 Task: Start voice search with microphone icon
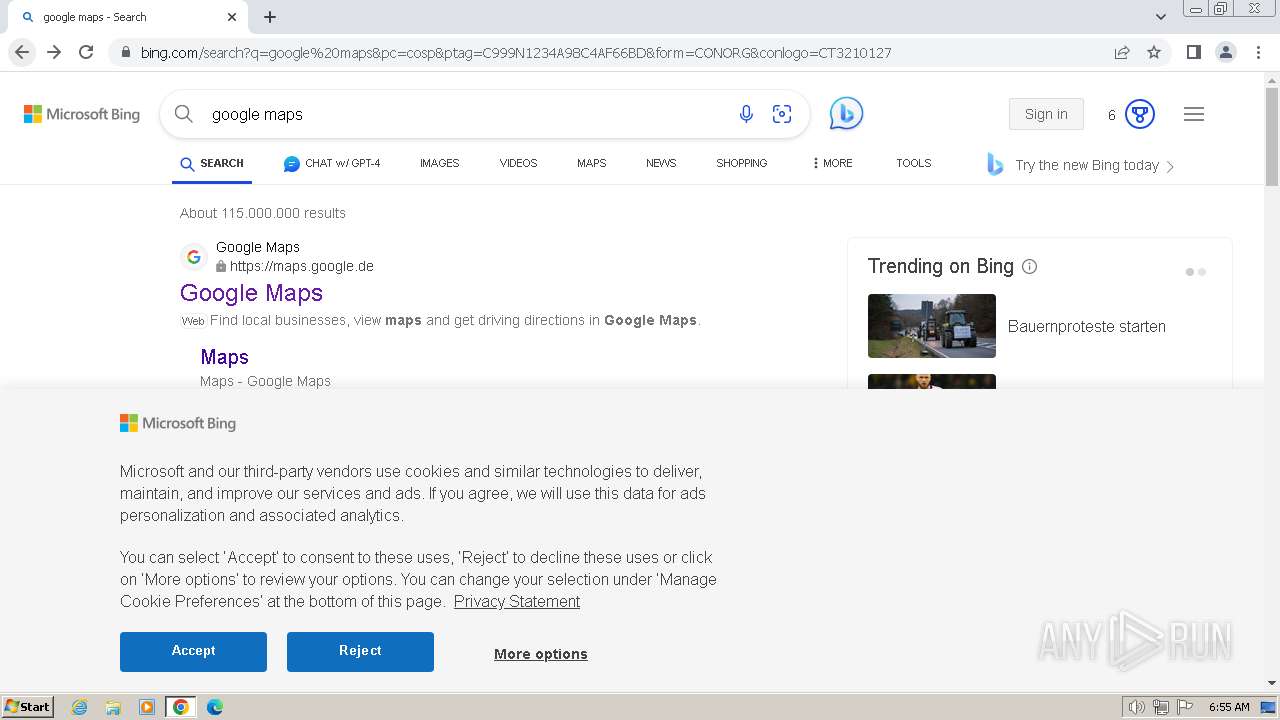pyautogui.click(x=746, y=114)
